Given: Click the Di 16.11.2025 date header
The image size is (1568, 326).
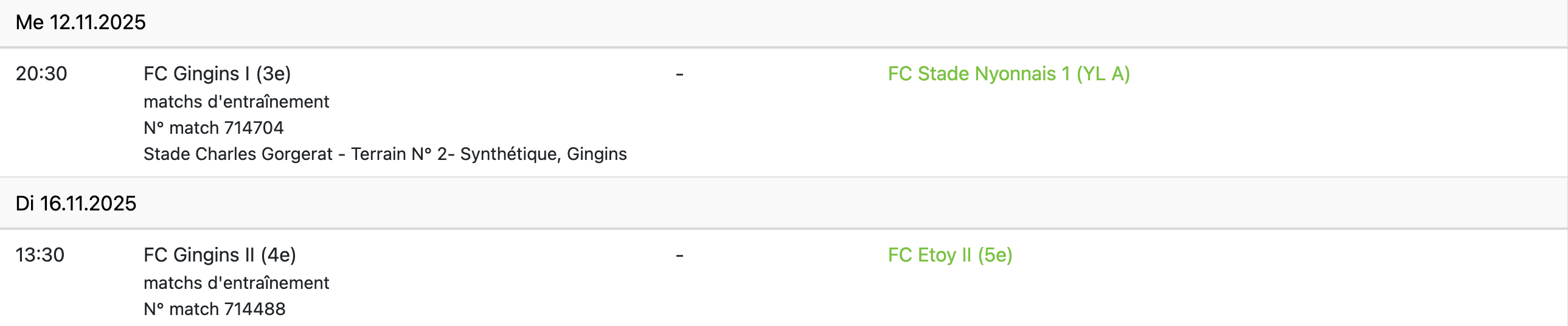Looking at the screenshot, I should pyautogui.click(x=76, y=203).
